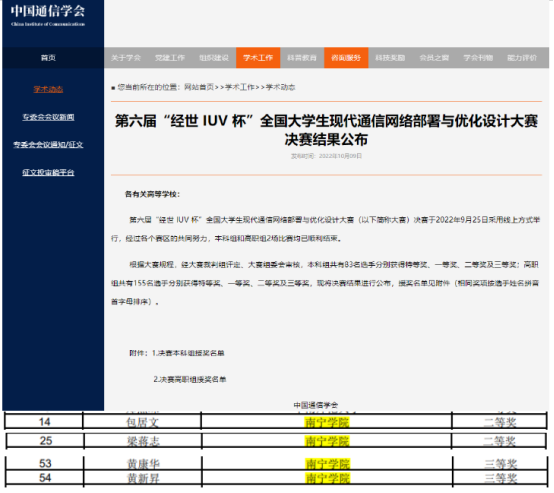Click highlighted 南宁学院 in row 53
The image size is (554, 493).
[328, 464]
